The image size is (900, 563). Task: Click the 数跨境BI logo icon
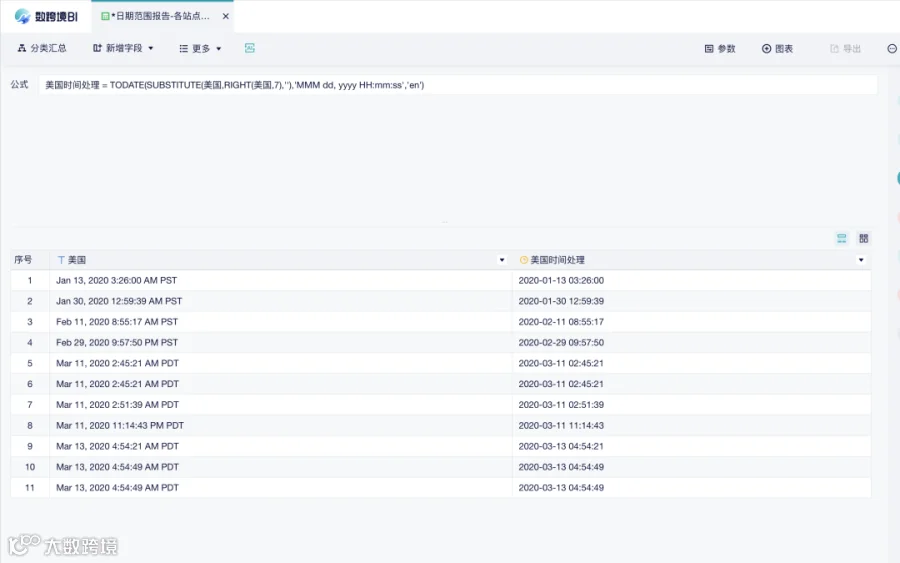pyautogui.click(x=22, y=16)
